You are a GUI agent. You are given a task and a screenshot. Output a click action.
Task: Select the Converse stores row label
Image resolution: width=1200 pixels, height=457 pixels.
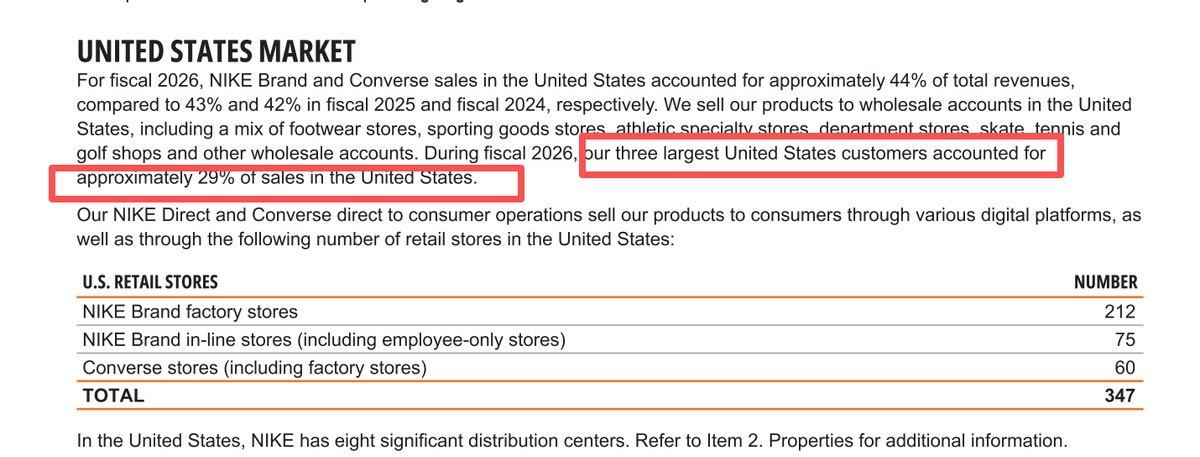254,368
